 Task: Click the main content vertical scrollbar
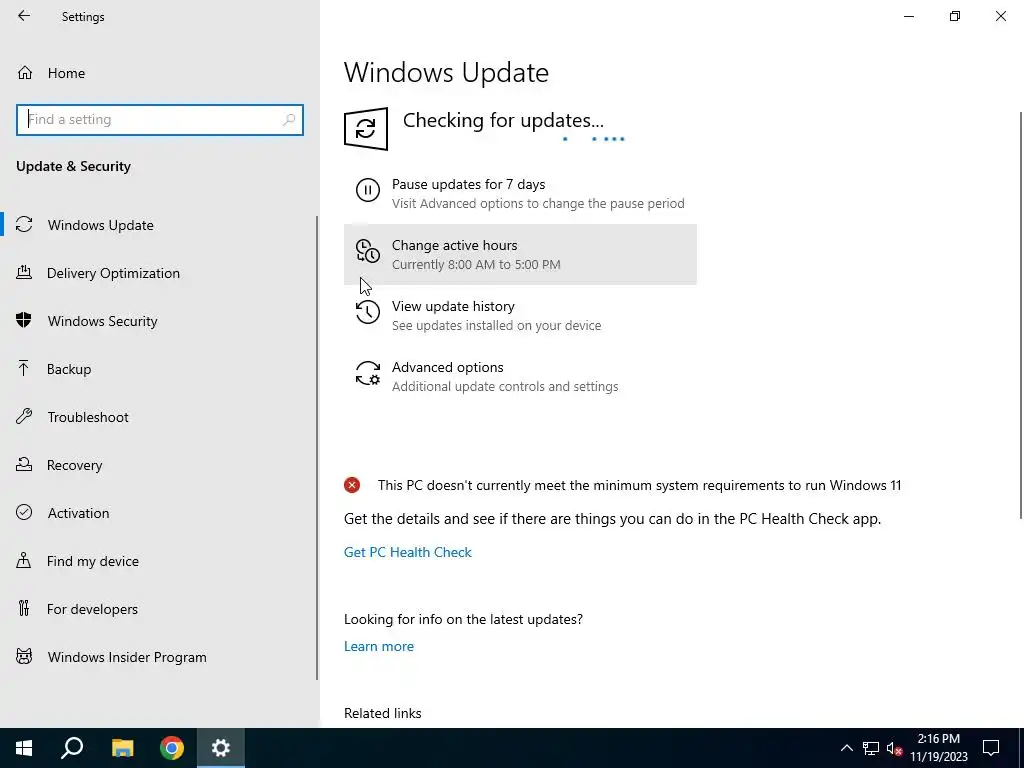click(x=1021, y=315)
